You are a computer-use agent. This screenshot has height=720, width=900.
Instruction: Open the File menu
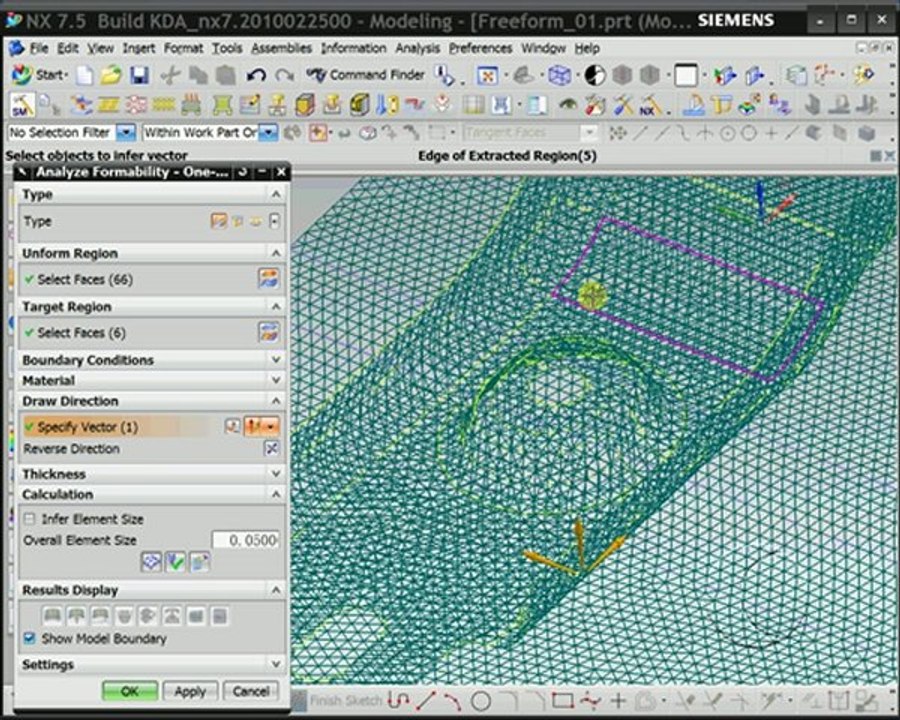coord(39,48)
